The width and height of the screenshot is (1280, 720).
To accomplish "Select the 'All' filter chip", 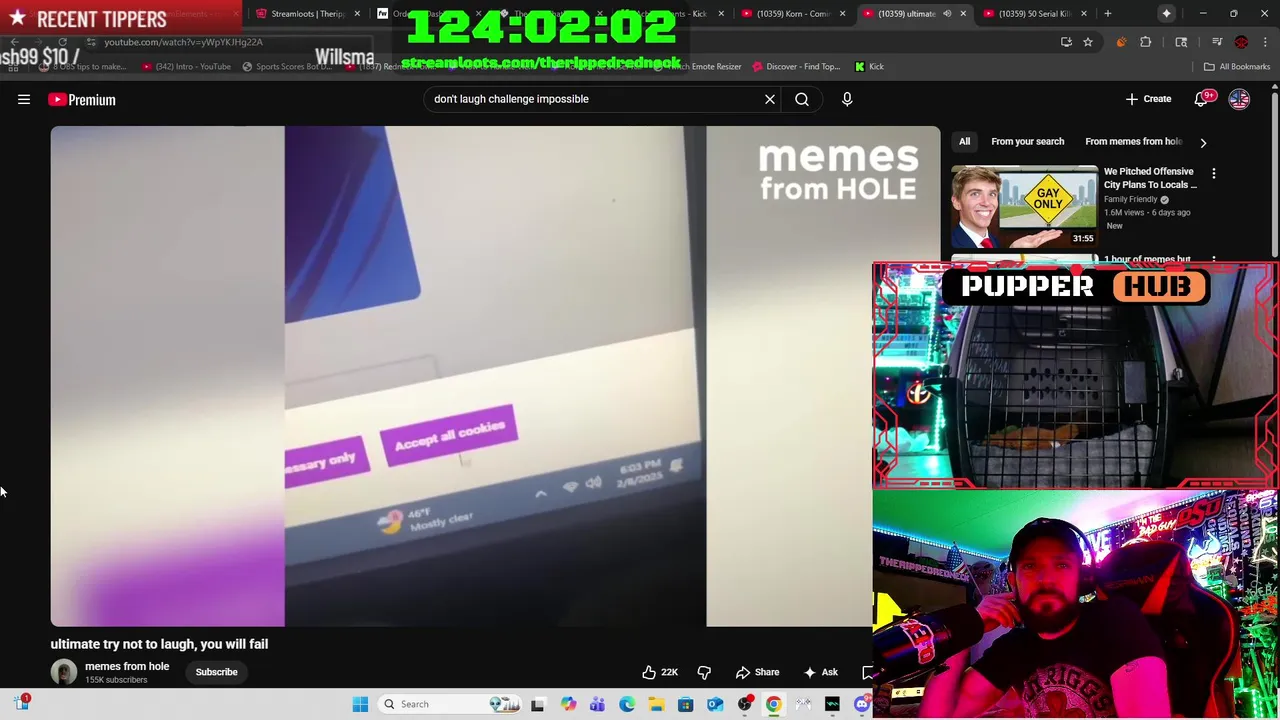I will click(x=964, y=141).
